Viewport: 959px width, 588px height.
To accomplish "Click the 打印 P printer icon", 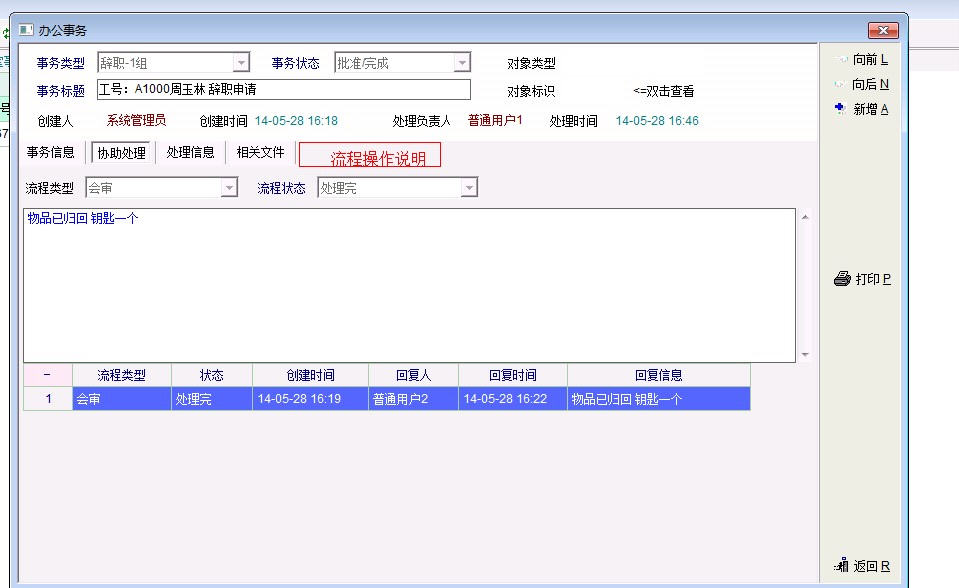I will pos(842,279).
